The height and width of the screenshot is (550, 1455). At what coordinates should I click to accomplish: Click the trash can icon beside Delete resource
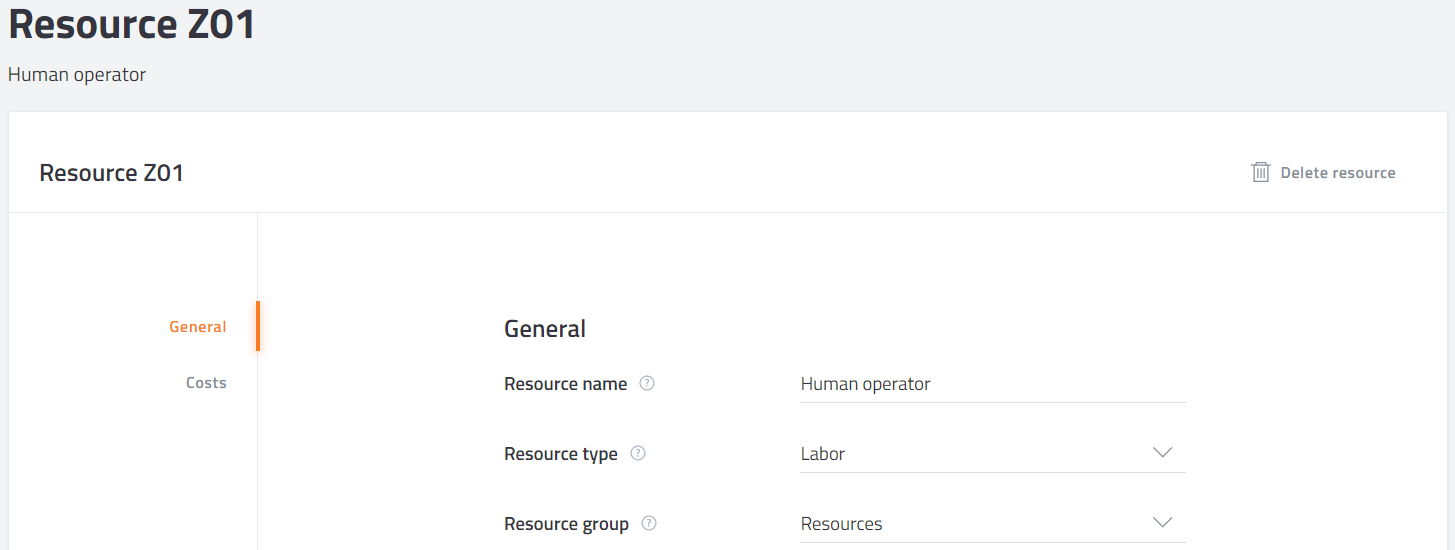point(1261,172)
